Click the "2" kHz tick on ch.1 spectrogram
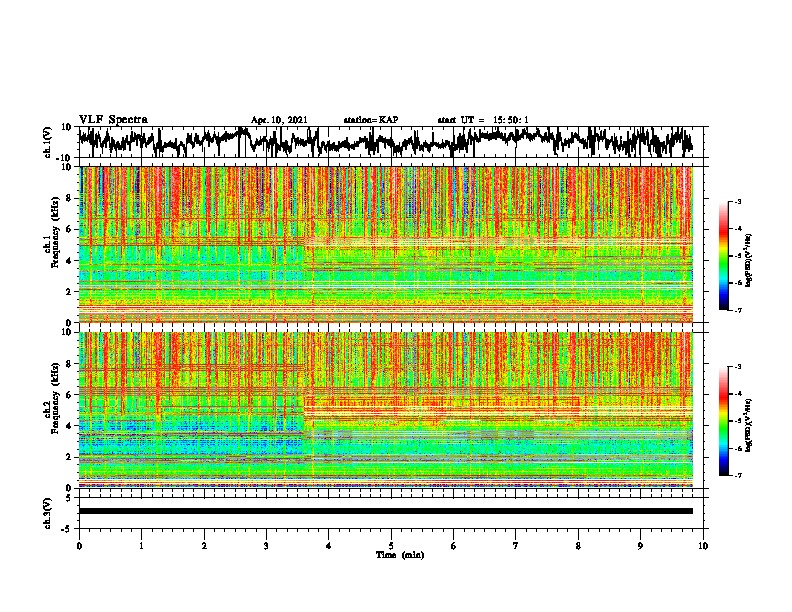Viewport: 792px width, 612px height. (x=70, y=292)
